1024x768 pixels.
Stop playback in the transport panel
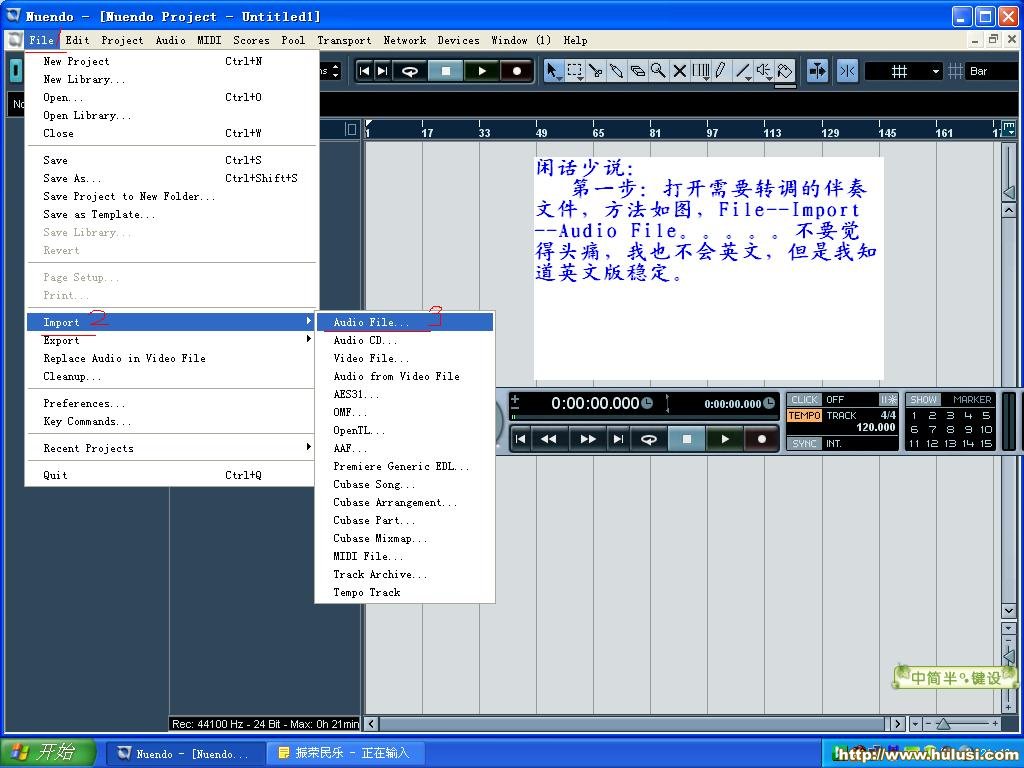tap(686, 439)
